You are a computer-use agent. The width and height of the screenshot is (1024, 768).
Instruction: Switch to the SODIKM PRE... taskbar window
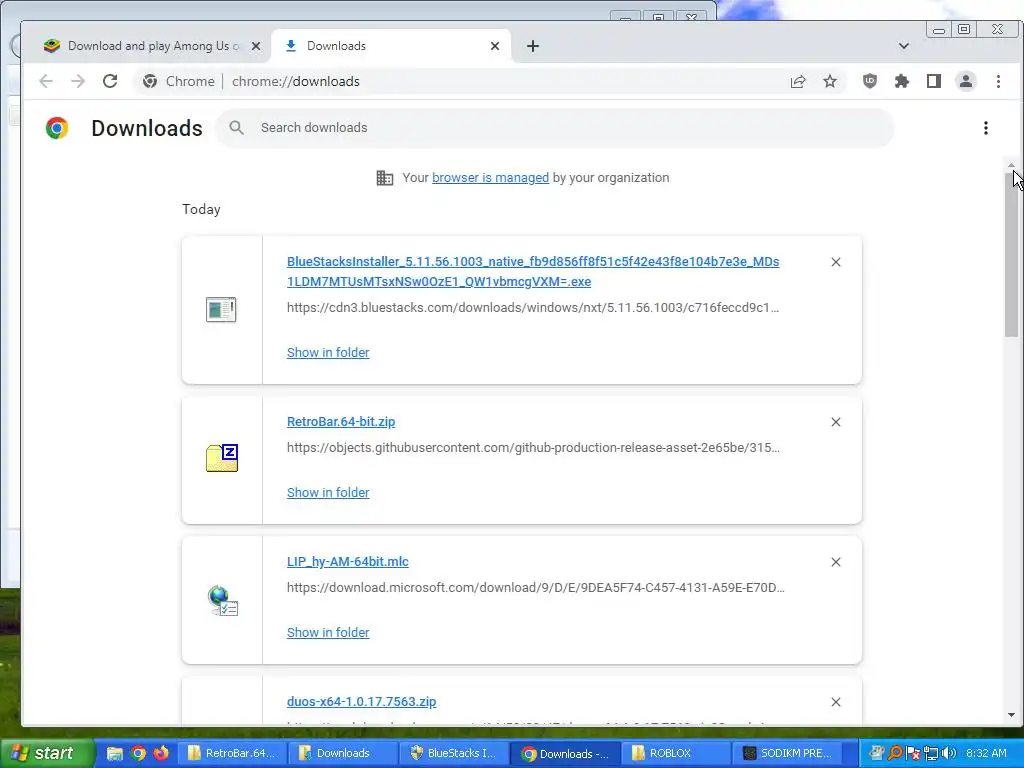[786, 753]
